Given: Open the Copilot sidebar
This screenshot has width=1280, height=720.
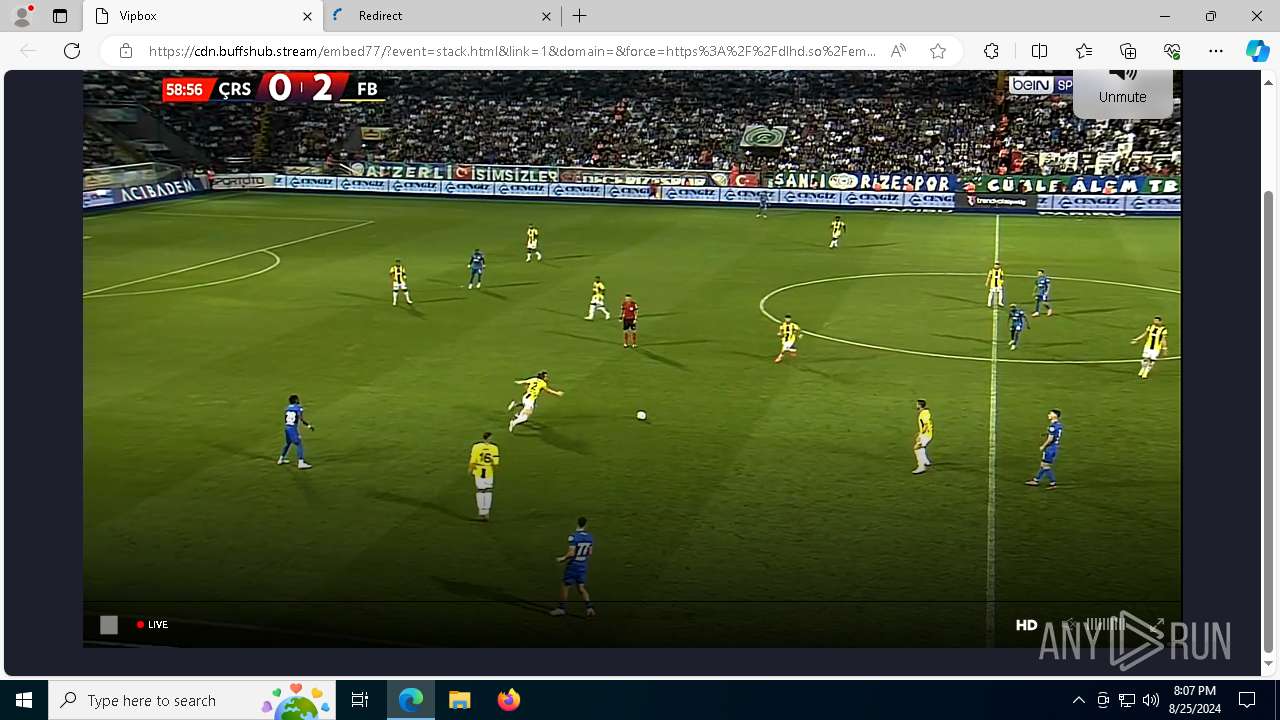Looking at the screenshot, I should (1257, 51).
